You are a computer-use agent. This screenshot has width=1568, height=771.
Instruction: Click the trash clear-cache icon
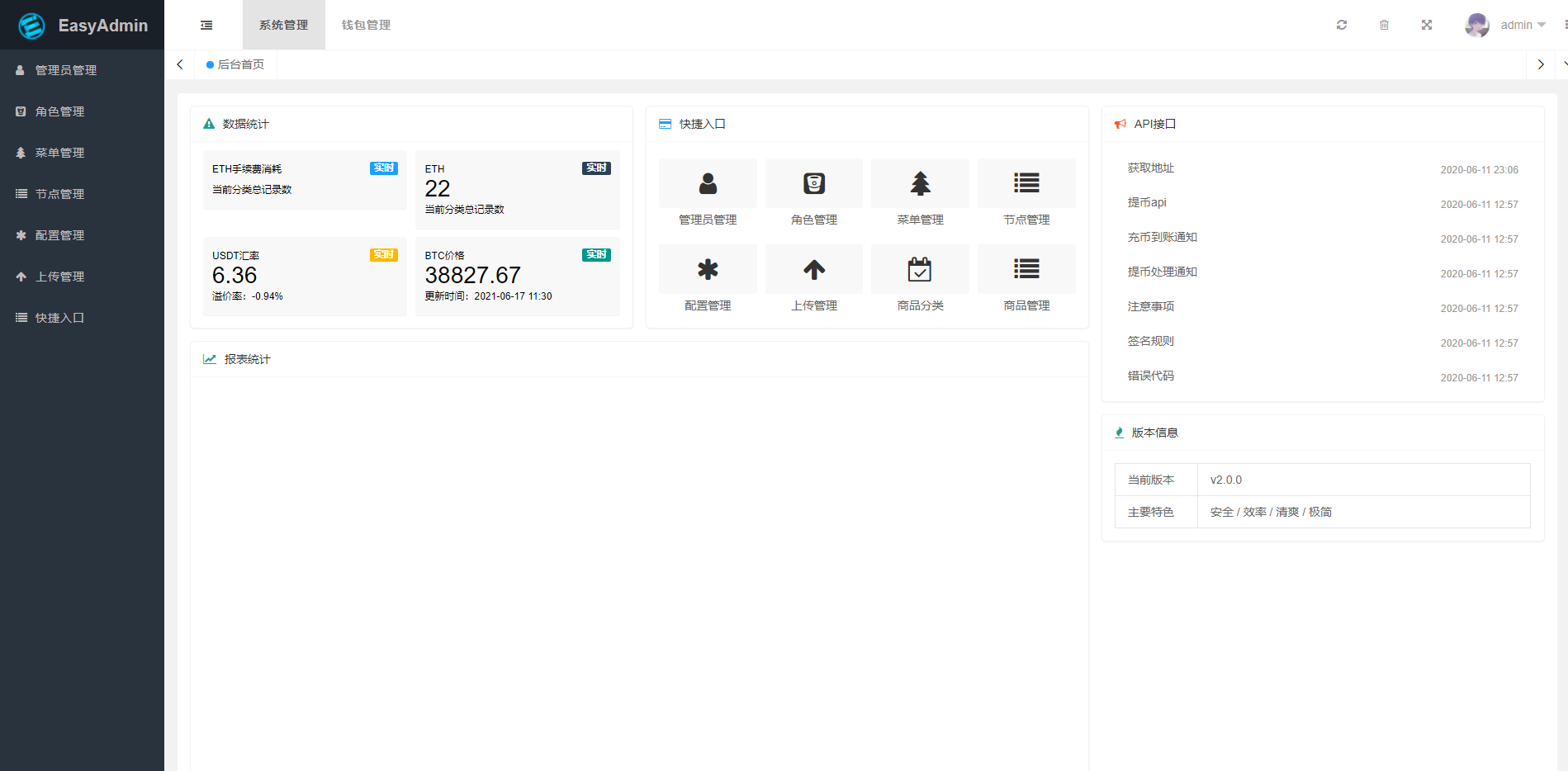point(1384,26)
